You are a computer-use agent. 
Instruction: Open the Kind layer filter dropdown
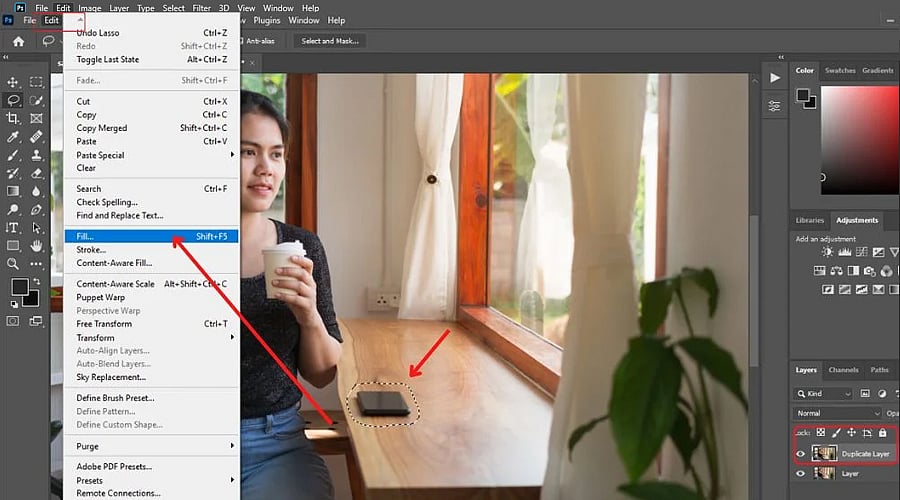pos(823,394)
